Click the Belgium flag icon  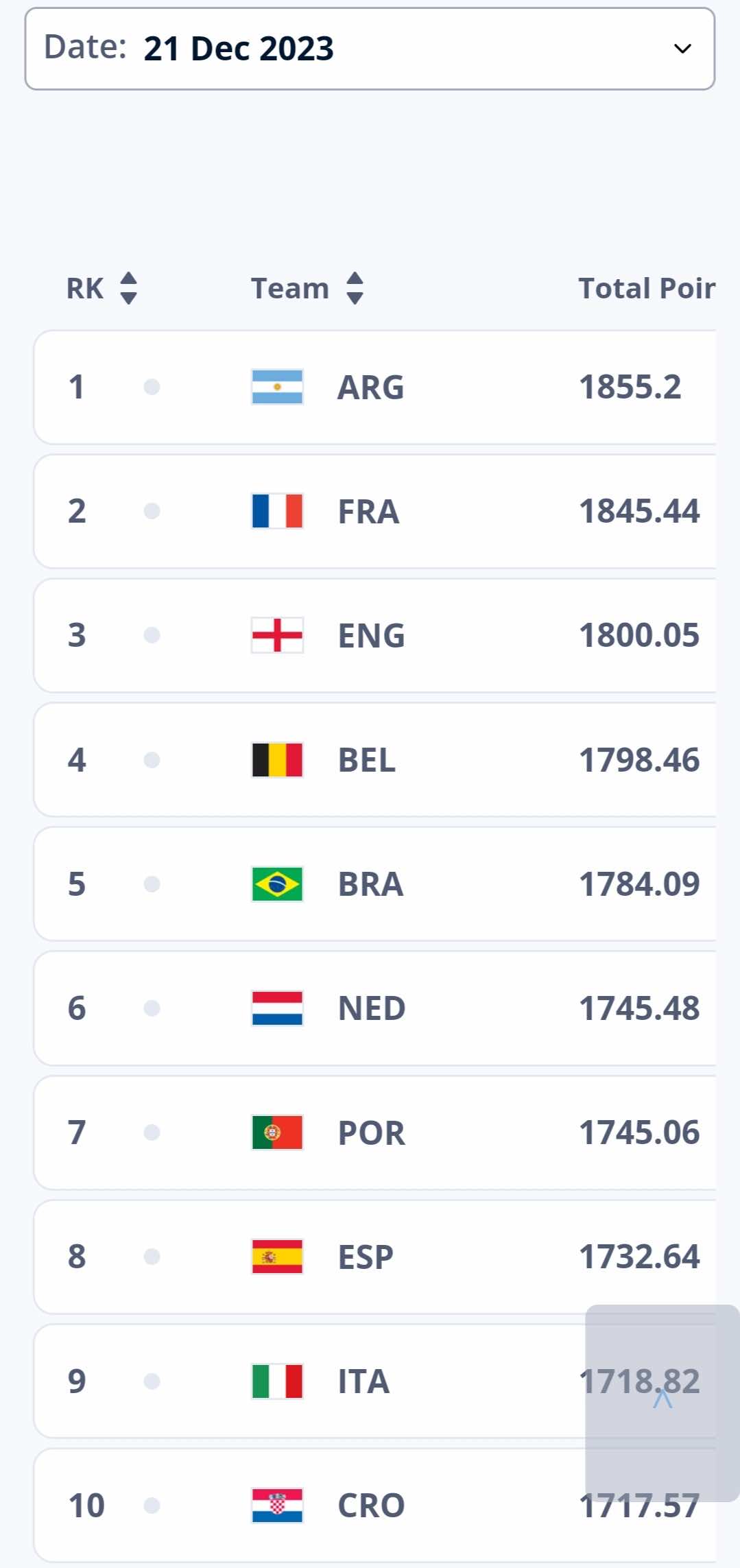tap(277, 760)
